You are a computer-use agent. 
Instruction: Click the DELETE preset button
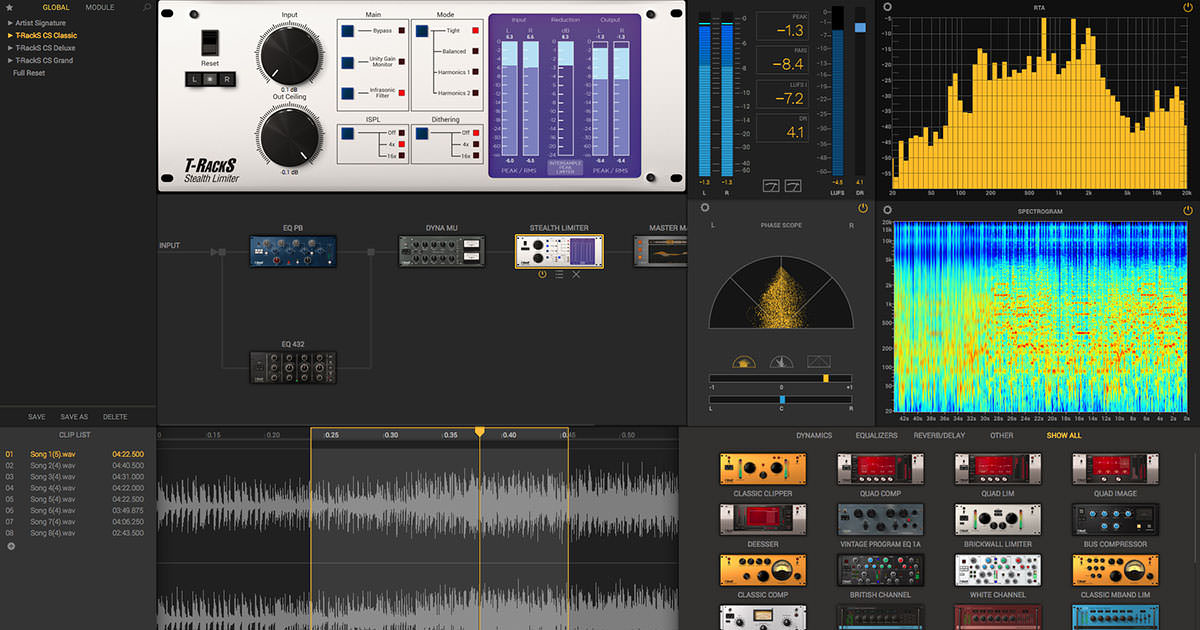pyautogui.click(x=115, y=417)
